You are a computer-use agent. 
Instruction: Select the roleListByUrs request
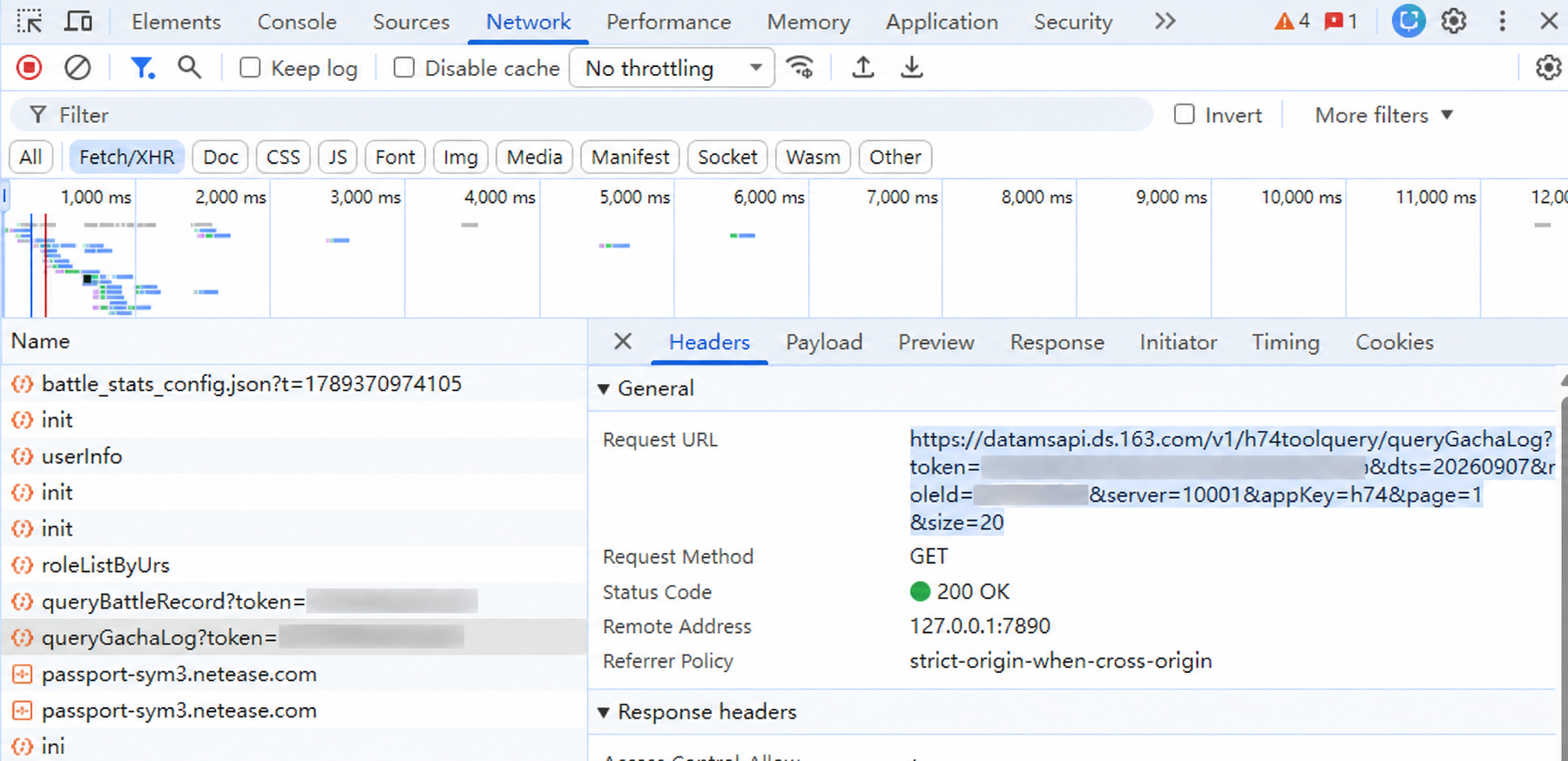click(x=294, y=565)
